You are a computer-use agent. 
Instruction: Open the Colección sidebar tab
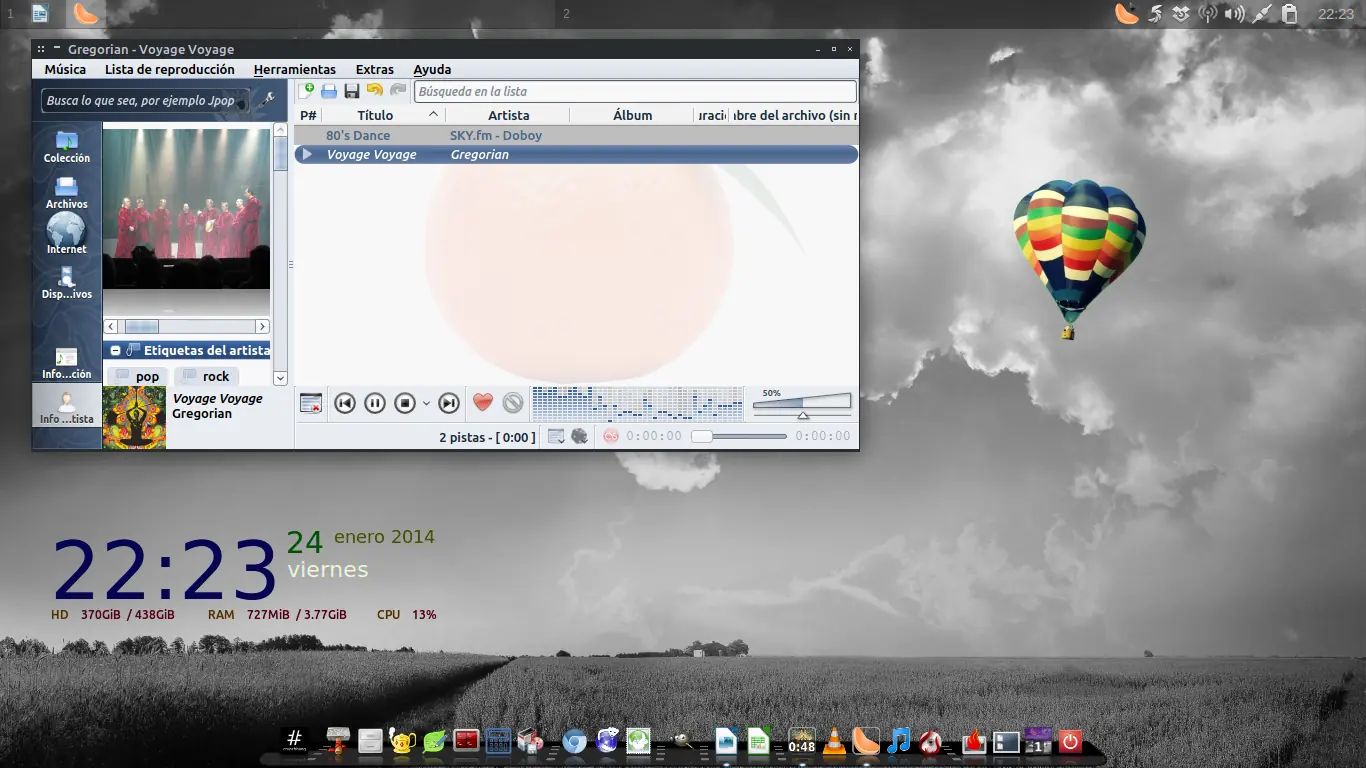tap(67, 147)
